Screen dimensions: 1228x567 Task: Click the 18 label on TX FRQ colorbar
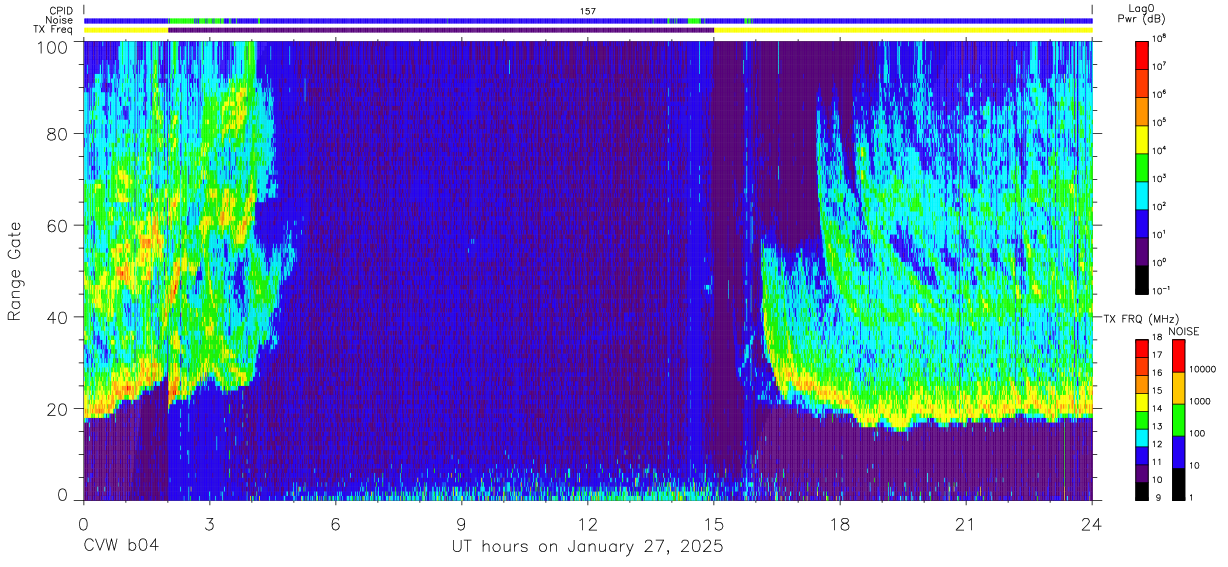[x=1158, y=339]
